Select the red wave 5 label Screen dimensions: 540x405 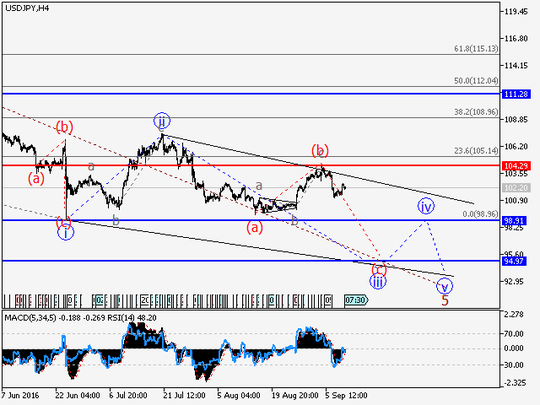(445, 300)
